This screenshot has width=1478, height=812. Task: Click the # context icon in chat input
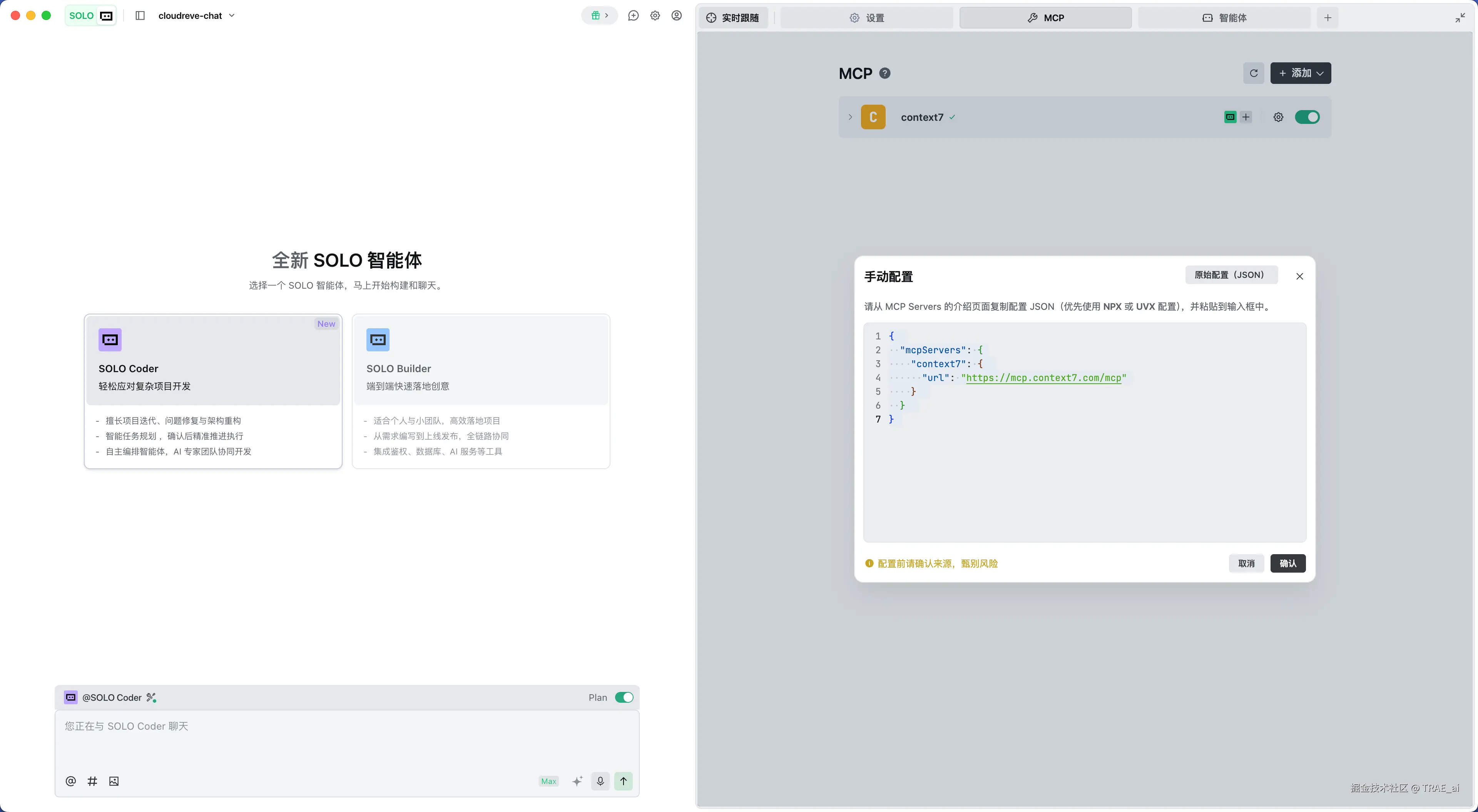point(92,781)
